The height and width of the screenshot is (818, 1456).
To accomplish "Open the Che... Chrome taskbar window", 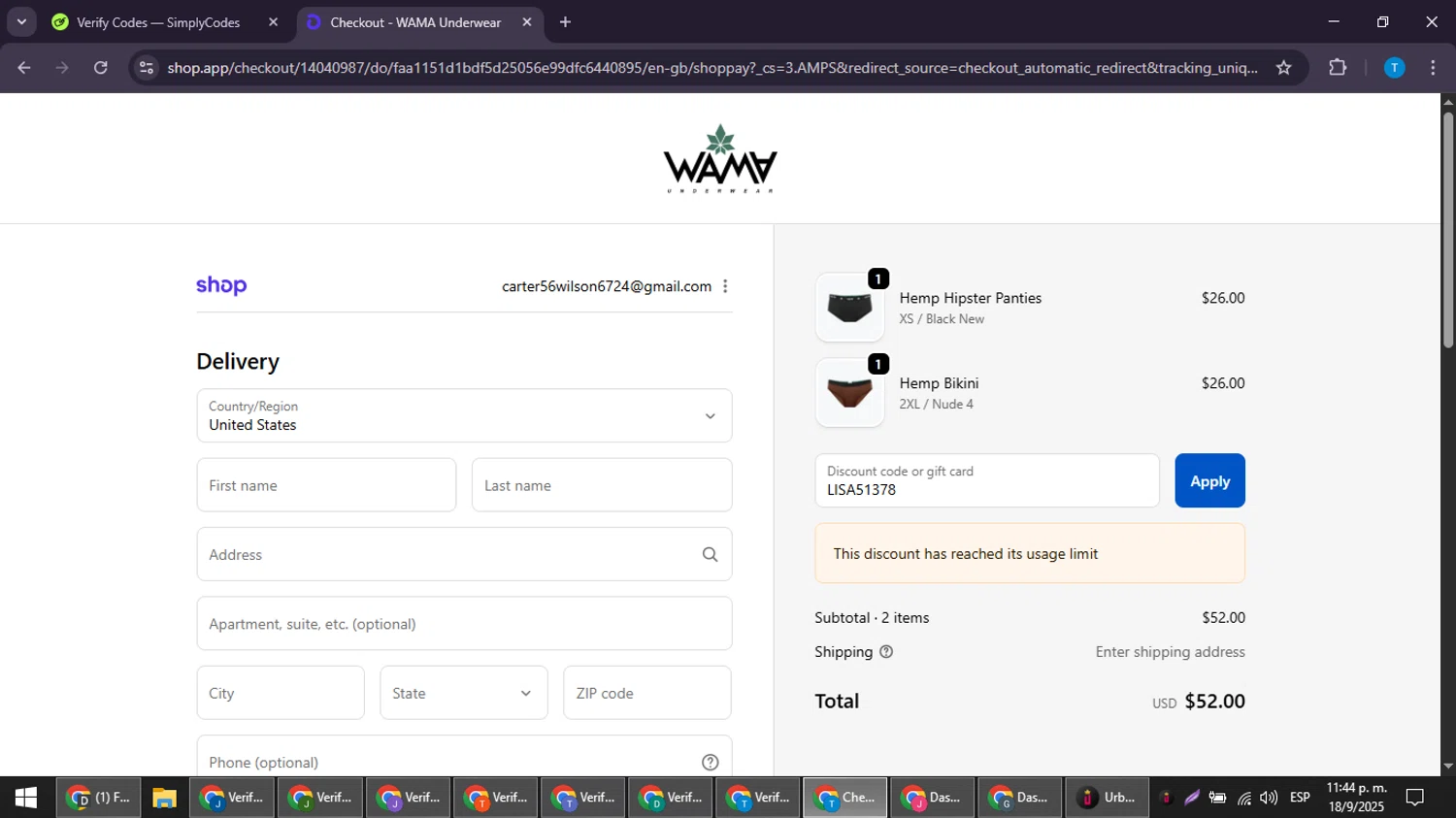I will coord(845,798).
